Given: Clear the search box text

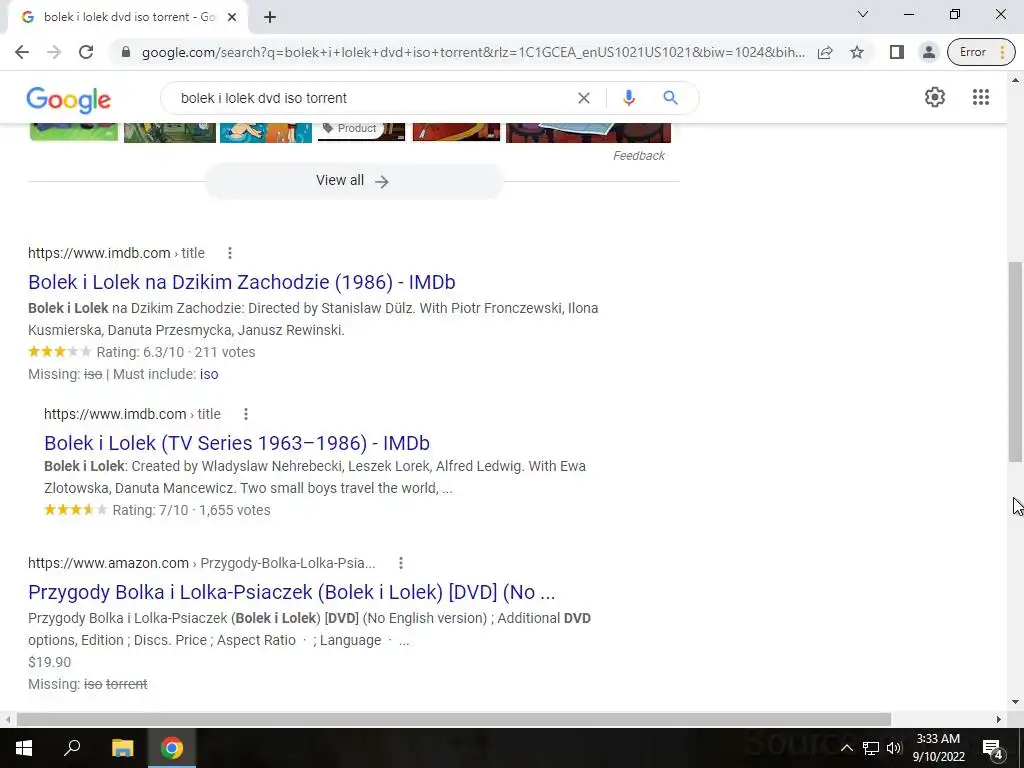Looking at the screenshot, I should tap(584, 98).
